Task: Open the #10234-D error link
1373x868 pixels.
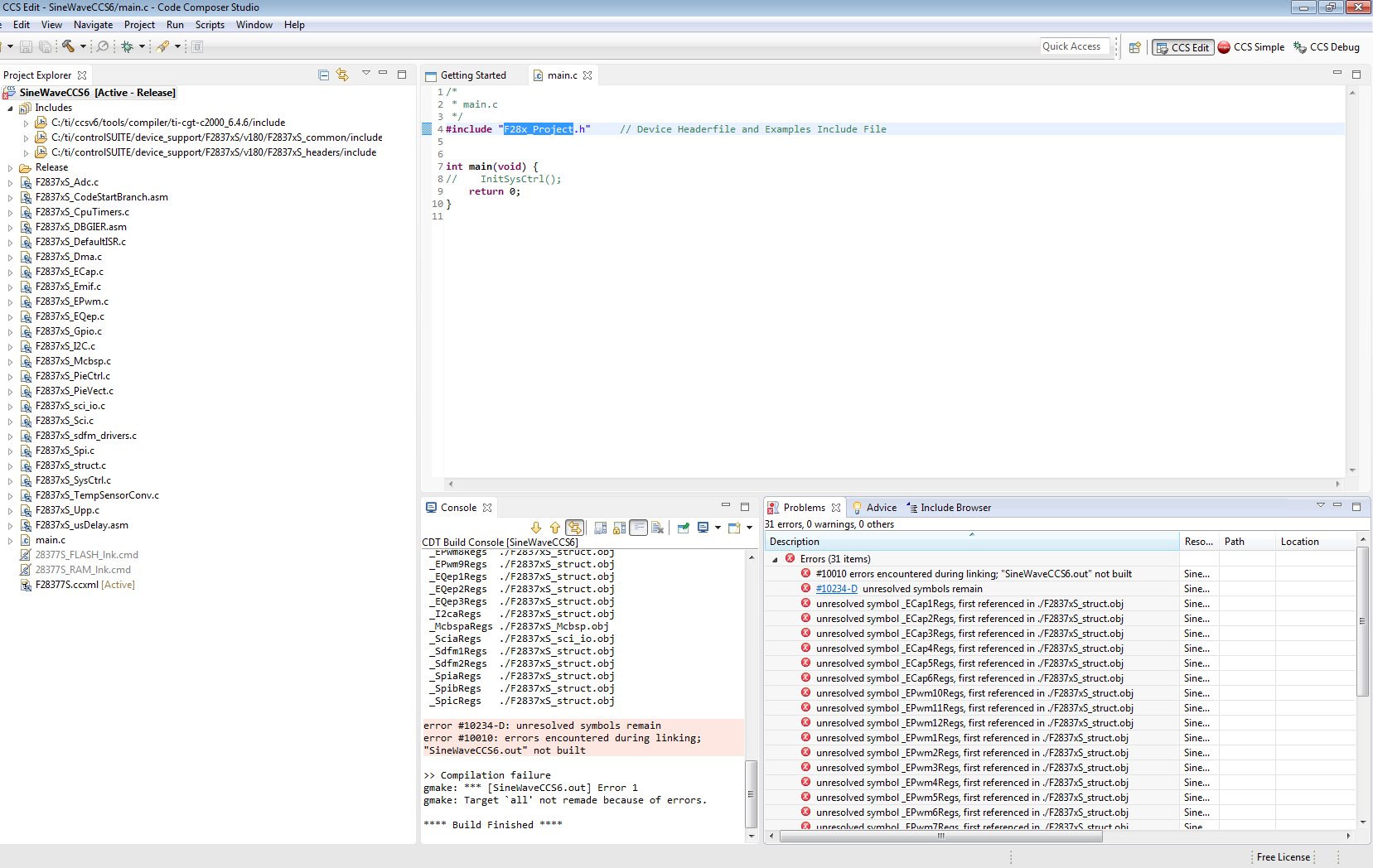Action: (836, 589)
